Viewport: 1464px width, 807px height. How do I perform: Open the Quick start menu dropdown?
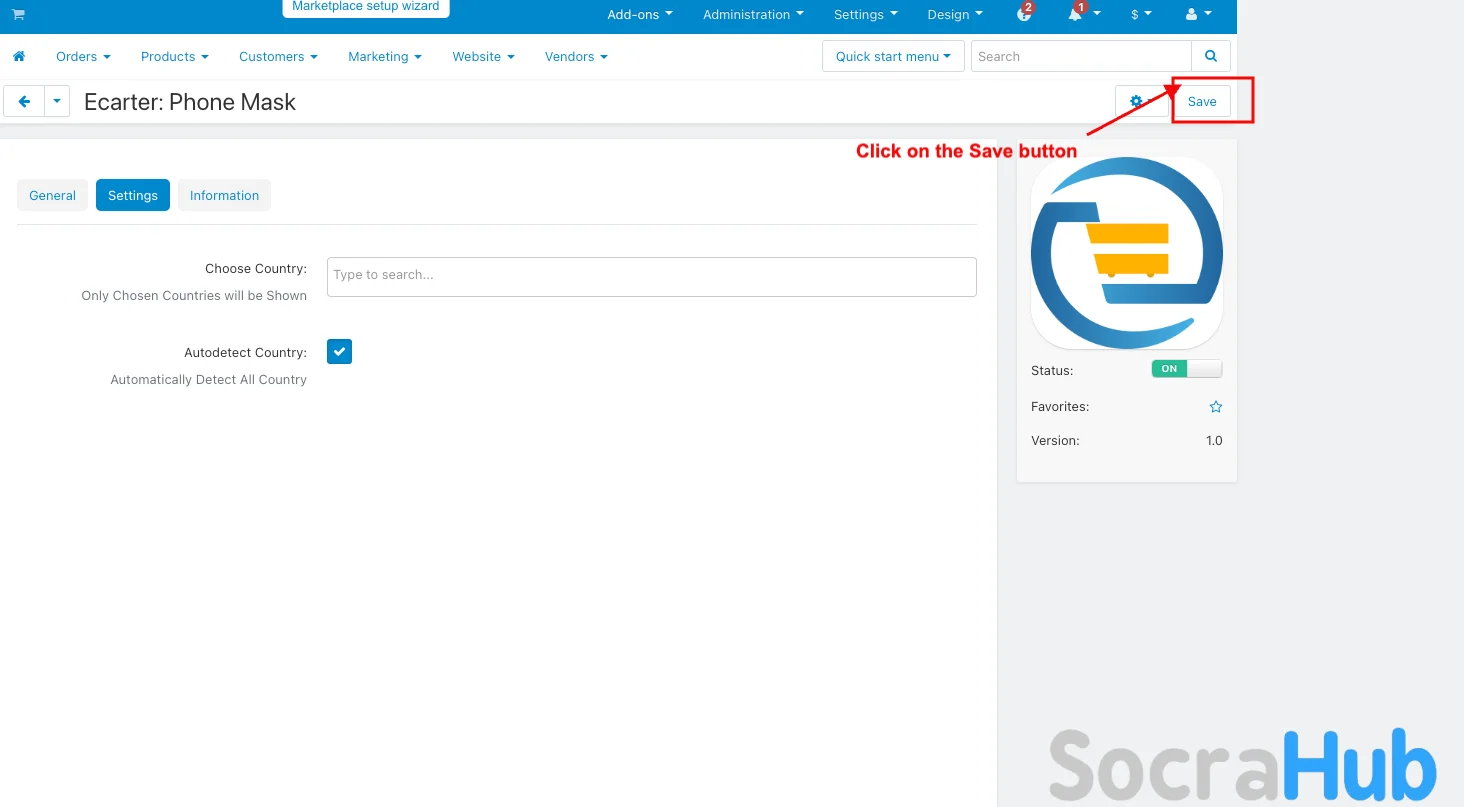tap(893, 56)
